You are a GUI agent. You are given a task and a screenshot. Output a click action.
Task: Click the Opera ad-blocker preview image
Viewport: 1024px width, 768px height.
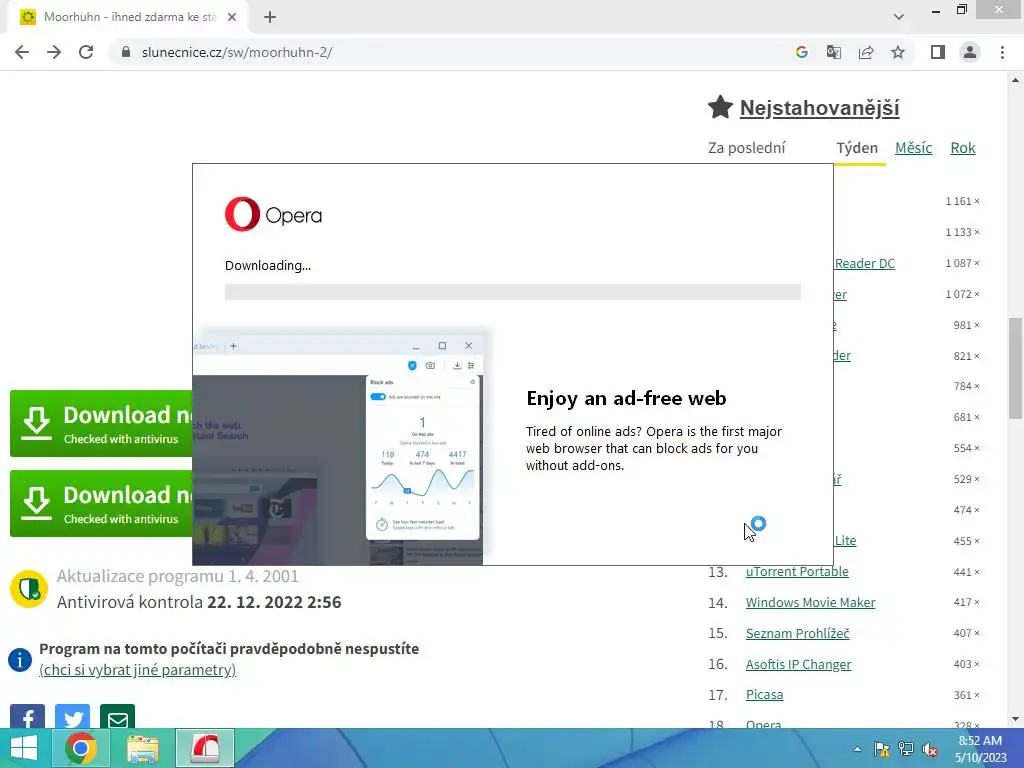pyautogui.click(x=338, y=449)
